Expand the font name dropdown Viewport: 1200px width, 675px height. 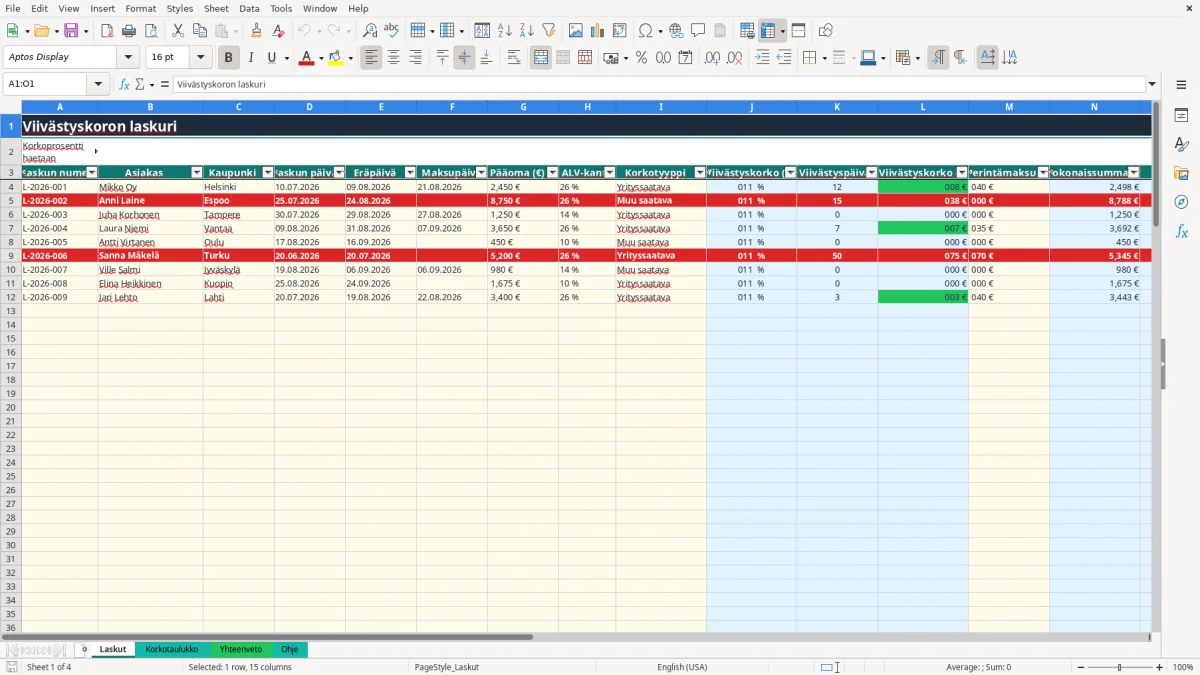coord(128,58)
